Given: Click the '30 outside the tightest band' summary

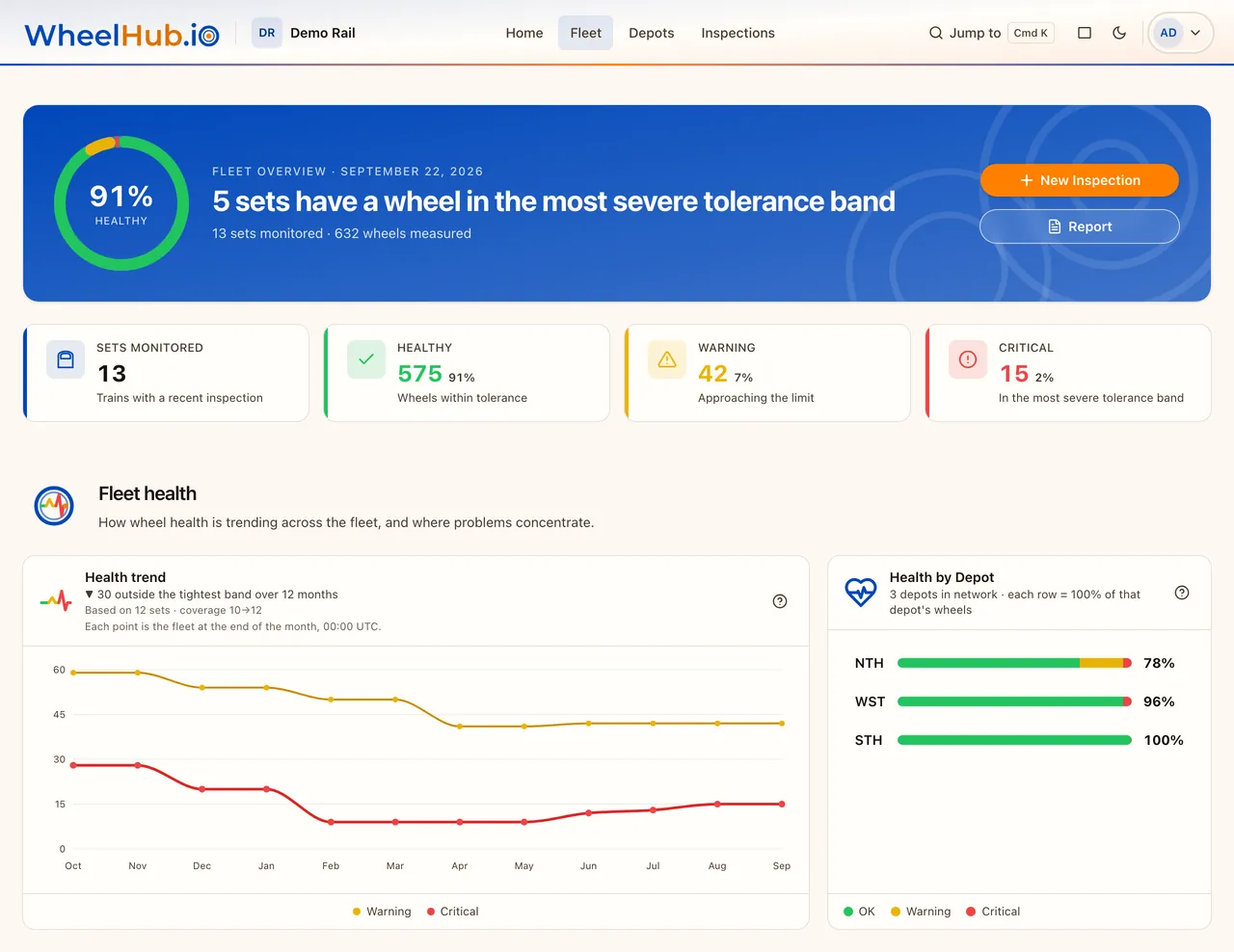Looking at the screenshot, I should click(211, 595).
